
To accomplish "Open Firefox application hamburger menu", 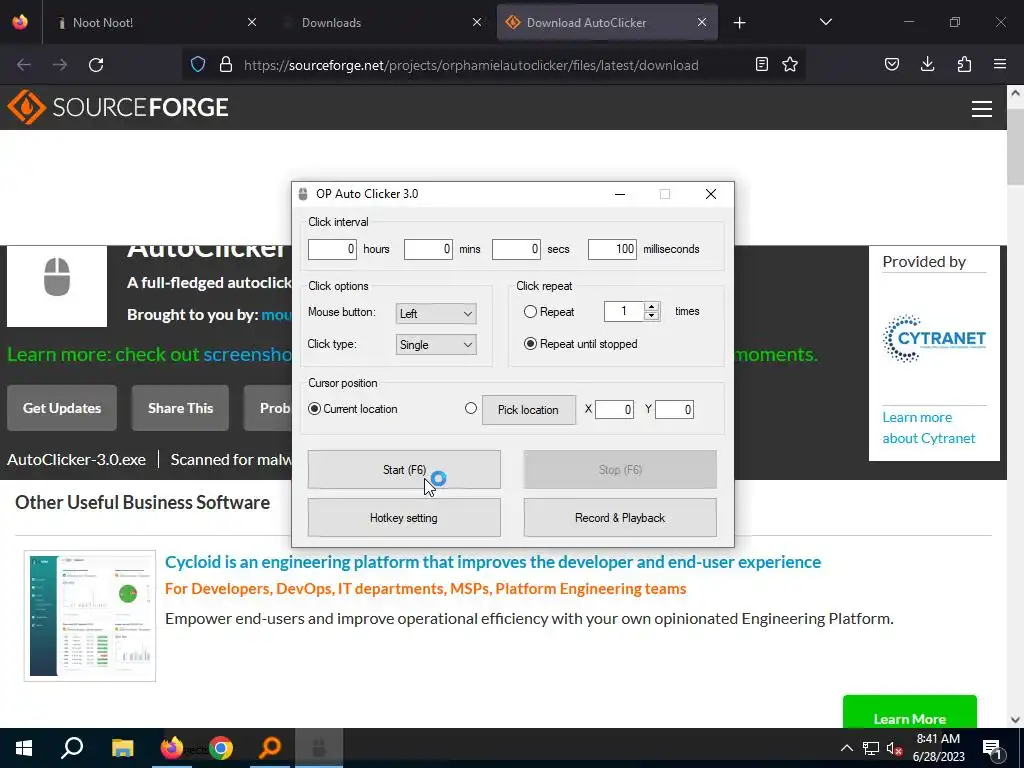I will tap(1000, 65).
